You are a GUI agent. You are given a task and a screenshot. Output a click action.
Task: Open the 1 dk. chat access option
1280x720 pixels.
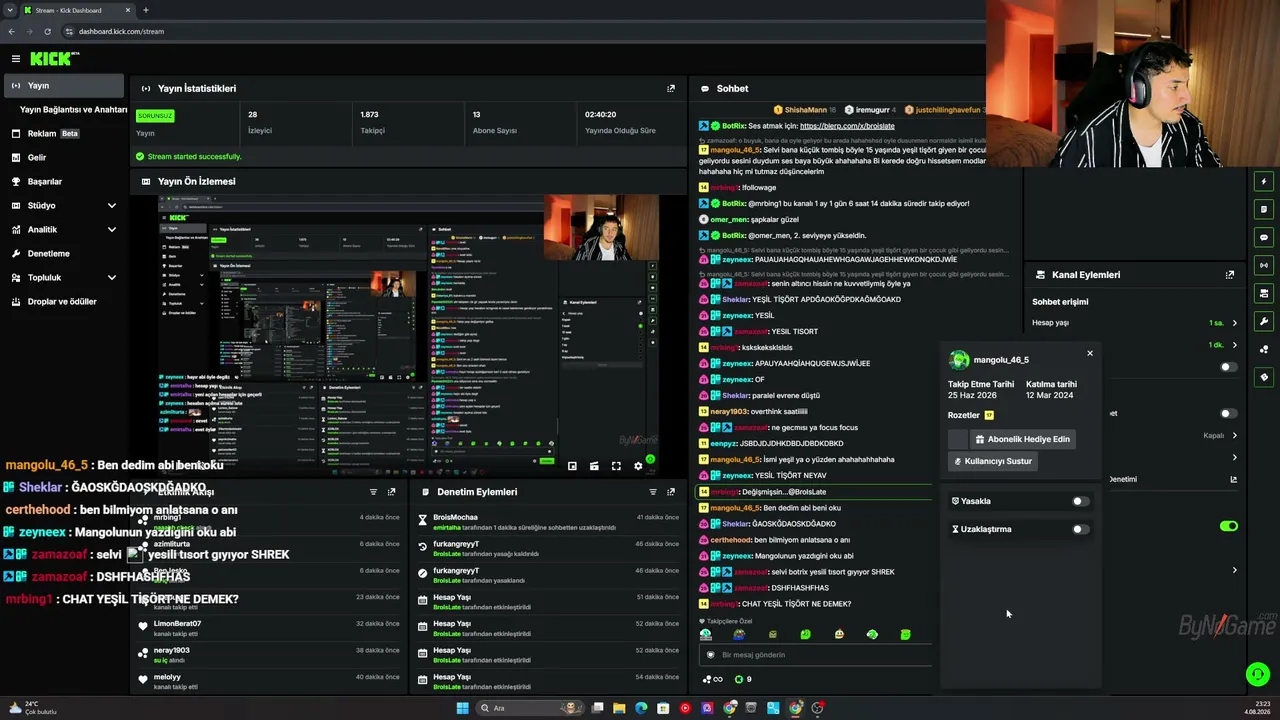coord(1224,345)
